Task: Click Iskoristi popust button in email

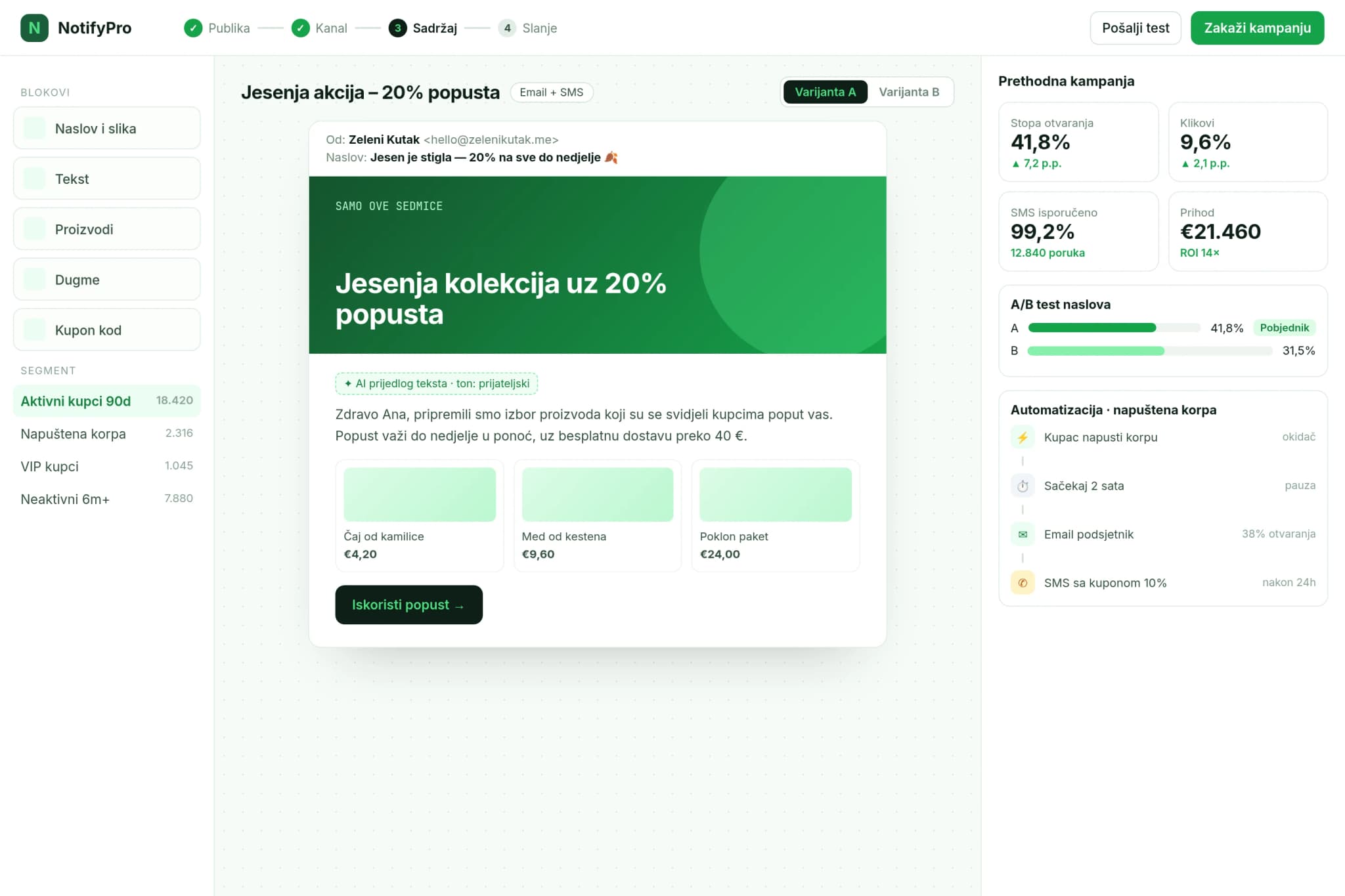Action: 408,605
